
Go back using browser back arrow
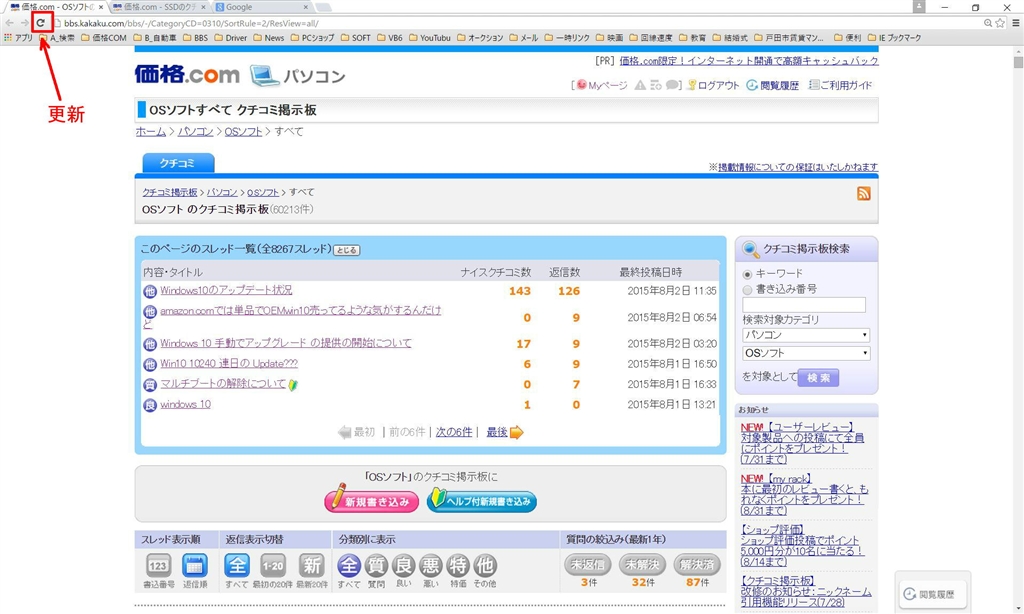9,23
